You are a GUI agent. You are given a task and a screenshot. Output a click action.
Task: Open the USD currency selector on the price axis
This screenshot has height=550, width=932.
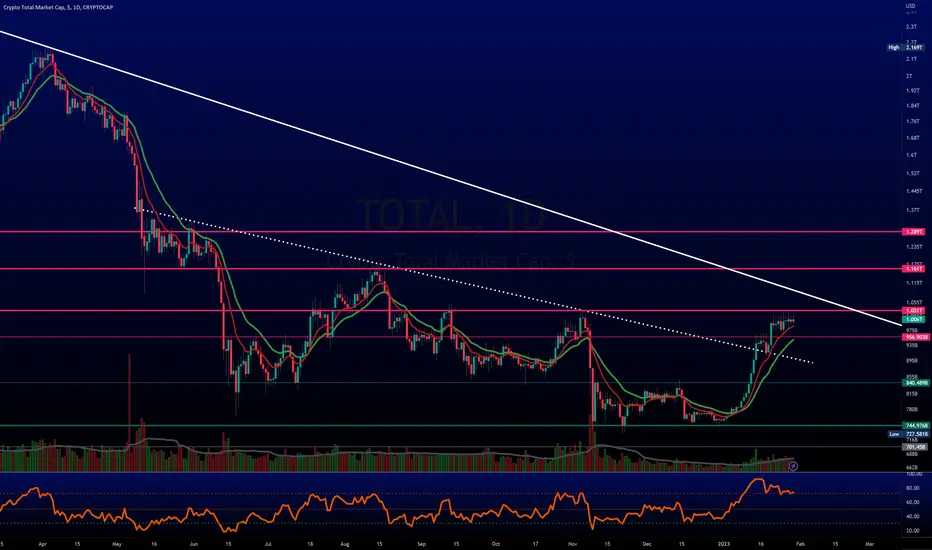(x=910, y=6)
